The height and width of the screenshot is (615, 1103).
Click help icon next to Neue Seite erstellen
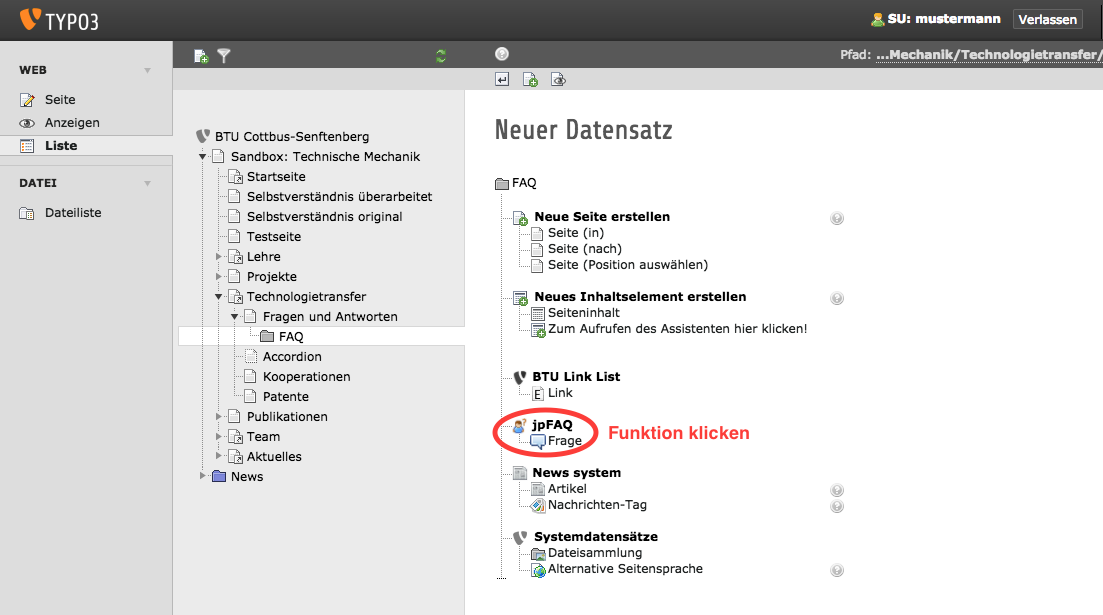pyautogui.click(x=837, y=218)
